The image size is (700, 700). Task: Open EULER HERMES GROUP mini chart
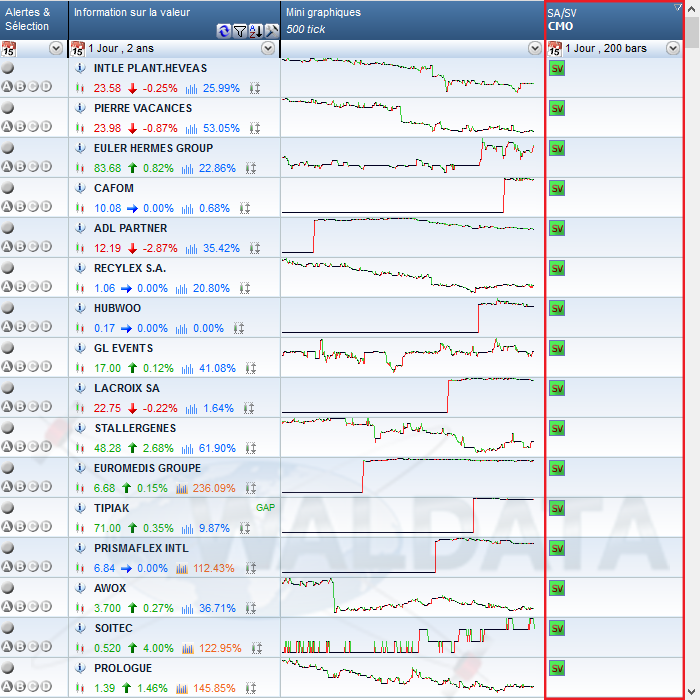tap(408, 155)
